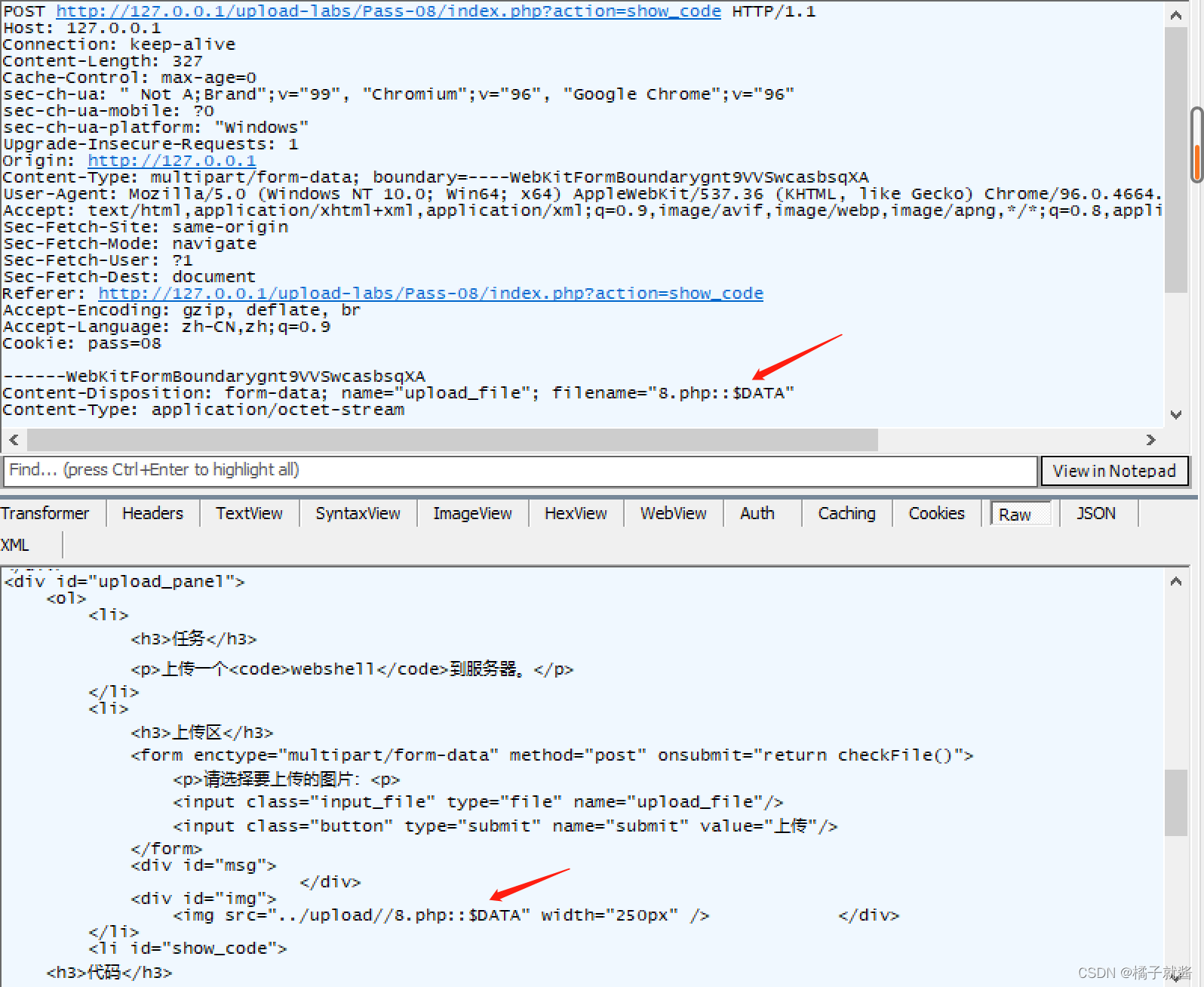Viewport: 1204px width, 987px height.
Task: Click the View in Notepad button
Action: 1114,471
